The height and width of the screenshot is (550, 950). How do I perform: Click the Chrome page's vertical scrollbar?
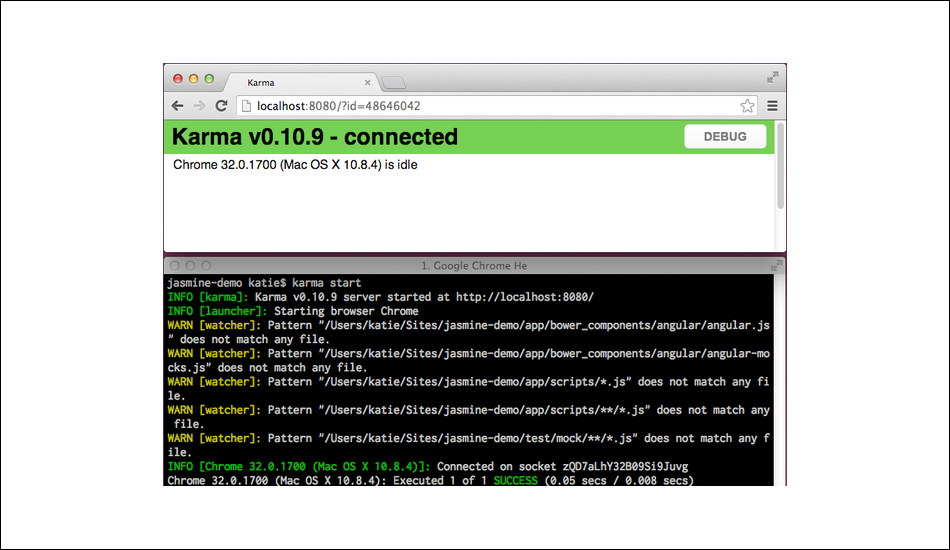click(780, 167)
